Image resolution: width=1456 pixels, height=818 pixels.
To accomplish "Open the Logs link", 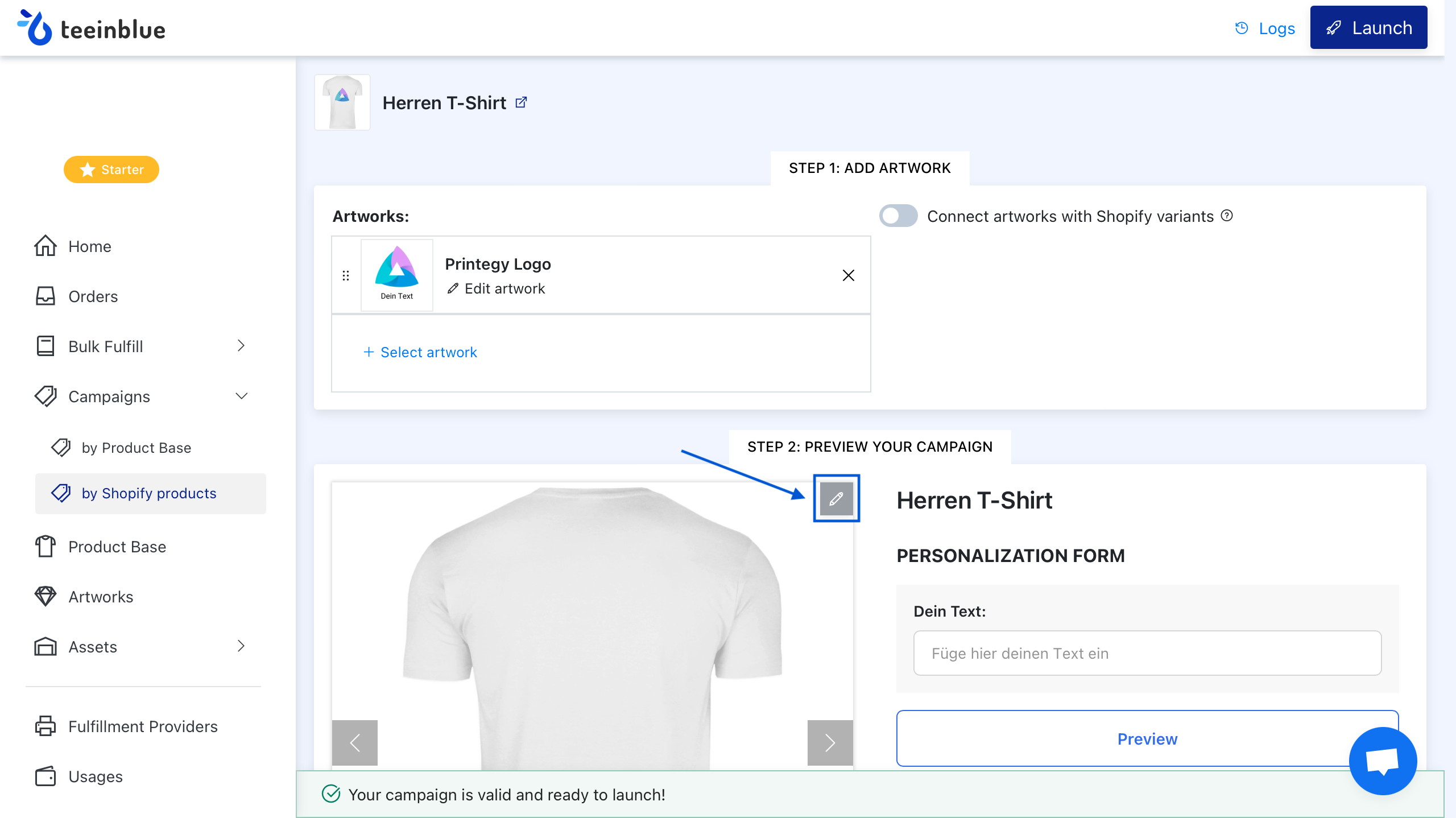I will pyautogui.click(x=1276, y=28).
